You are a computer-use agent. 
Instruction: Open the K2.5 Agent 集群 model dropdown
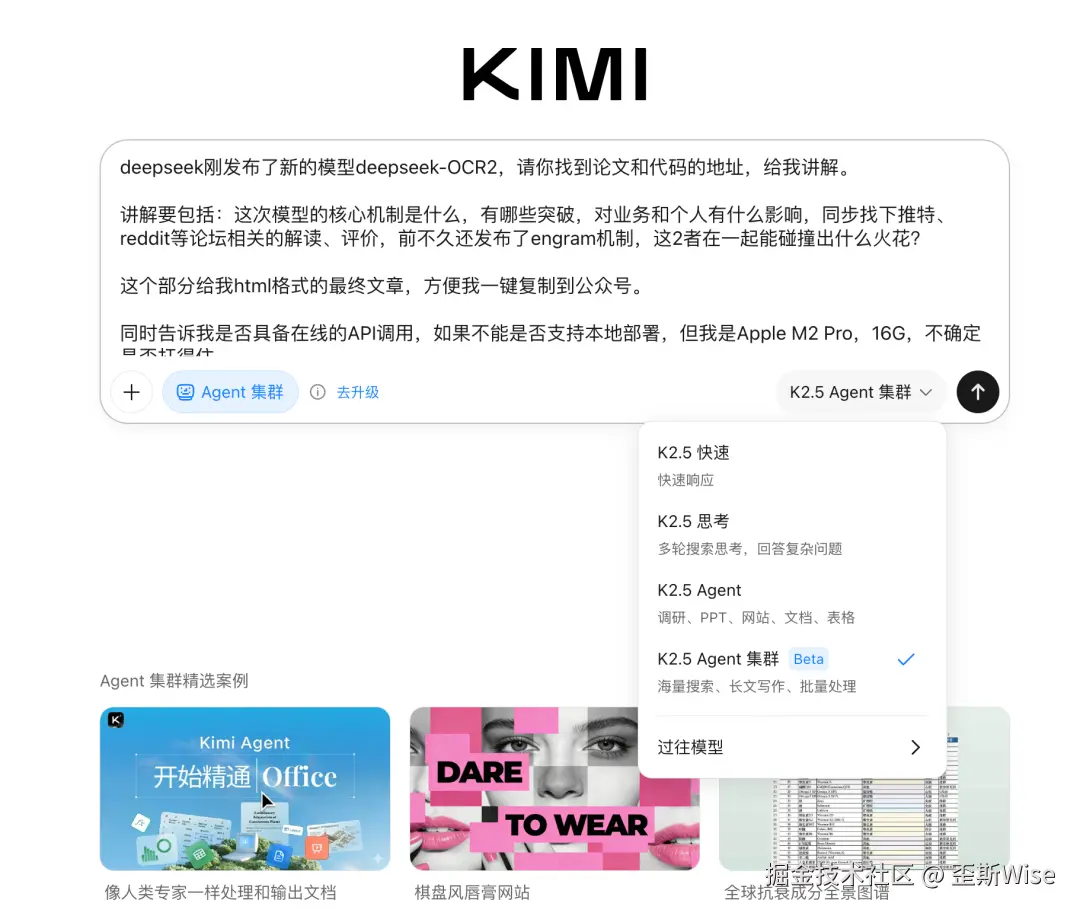coord(860,392)
